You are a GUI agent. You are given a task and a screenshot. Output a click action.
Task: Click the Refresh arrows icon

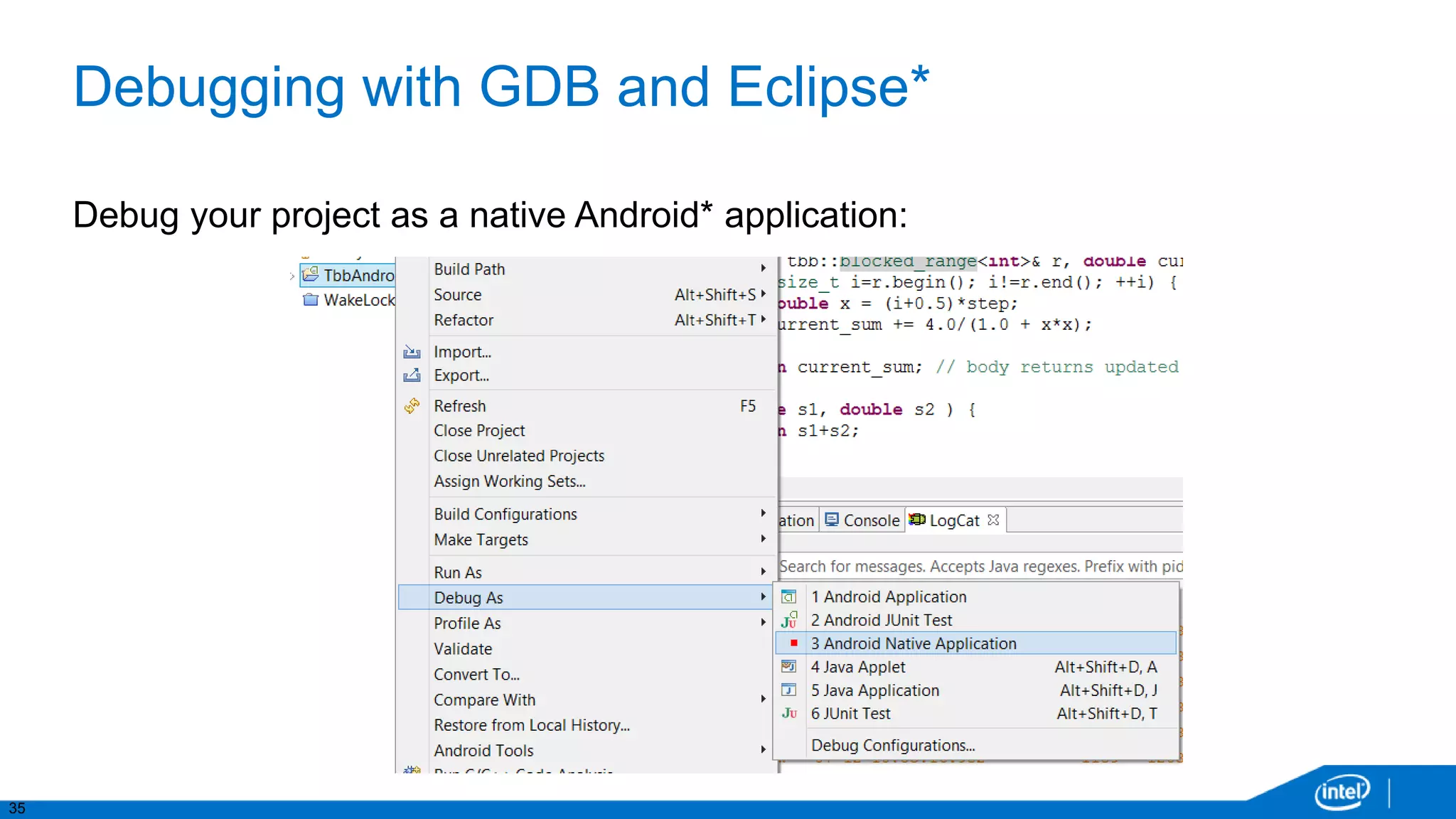tap(412, 406)
